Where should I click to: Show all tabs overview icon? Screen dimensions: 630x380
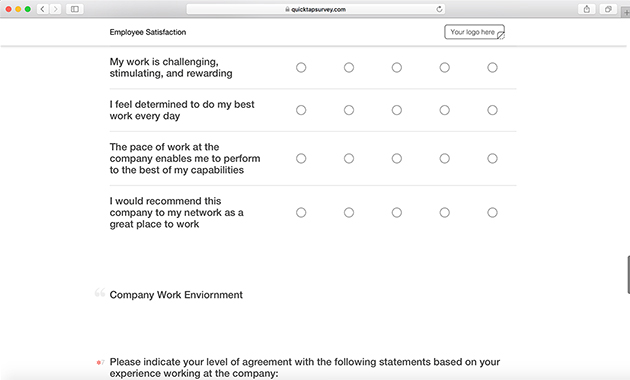608,9
